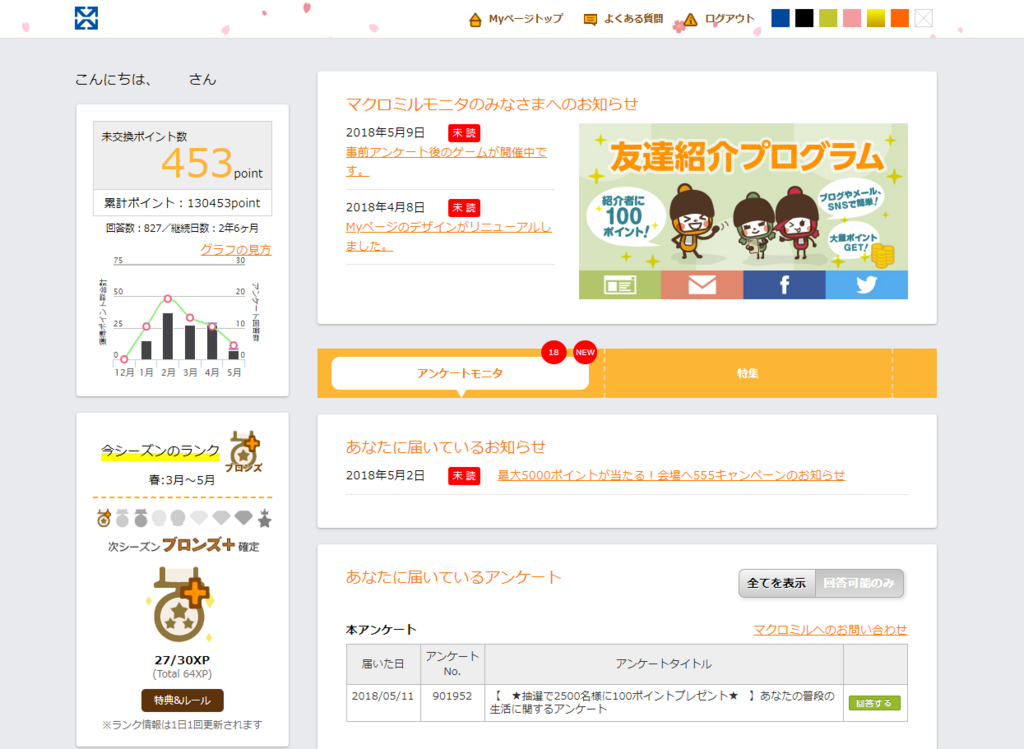Select the olive green theme swatch
The width and height of the screenshot is (1024, 749).
pyautogui.click(x=828, y=18)
